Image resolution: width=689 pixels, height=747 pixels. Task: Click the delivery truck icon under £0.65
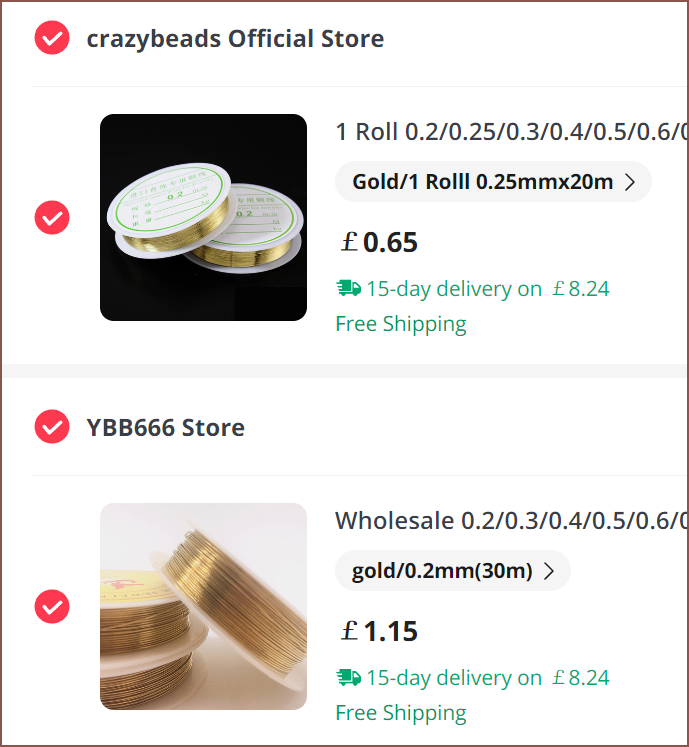click(348, 289)
